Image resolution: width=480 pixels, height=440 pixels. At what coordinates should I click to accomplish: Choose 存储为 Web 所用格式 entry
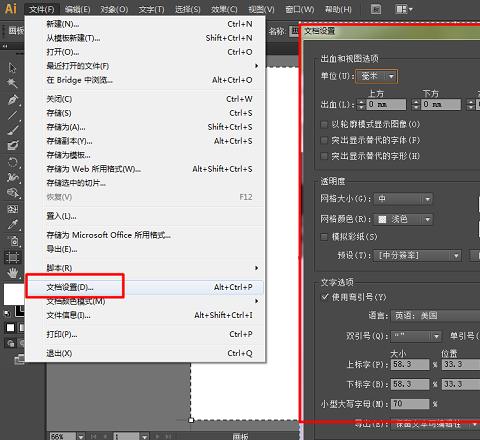(x=145, y=169)
